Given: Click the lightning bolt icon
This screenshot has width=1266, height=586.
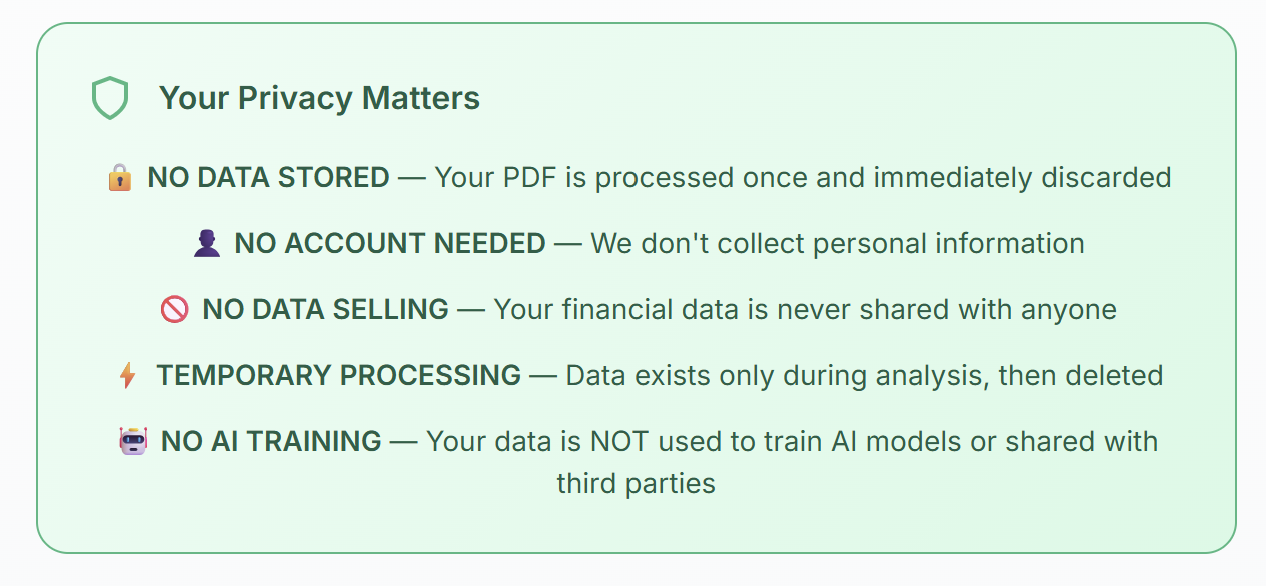Looking at the screenshot, I should (128, 376).
